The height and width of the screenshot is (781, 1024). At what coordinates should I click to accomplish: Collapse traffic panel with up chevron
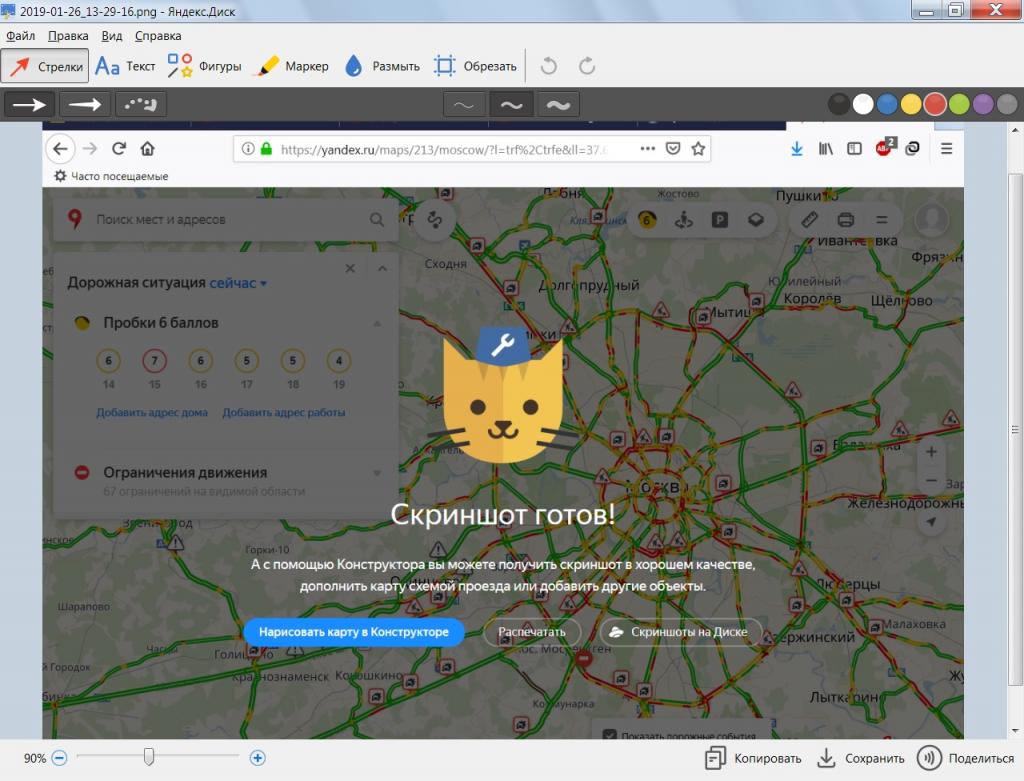pyautogui.click(x=383, y=268)
